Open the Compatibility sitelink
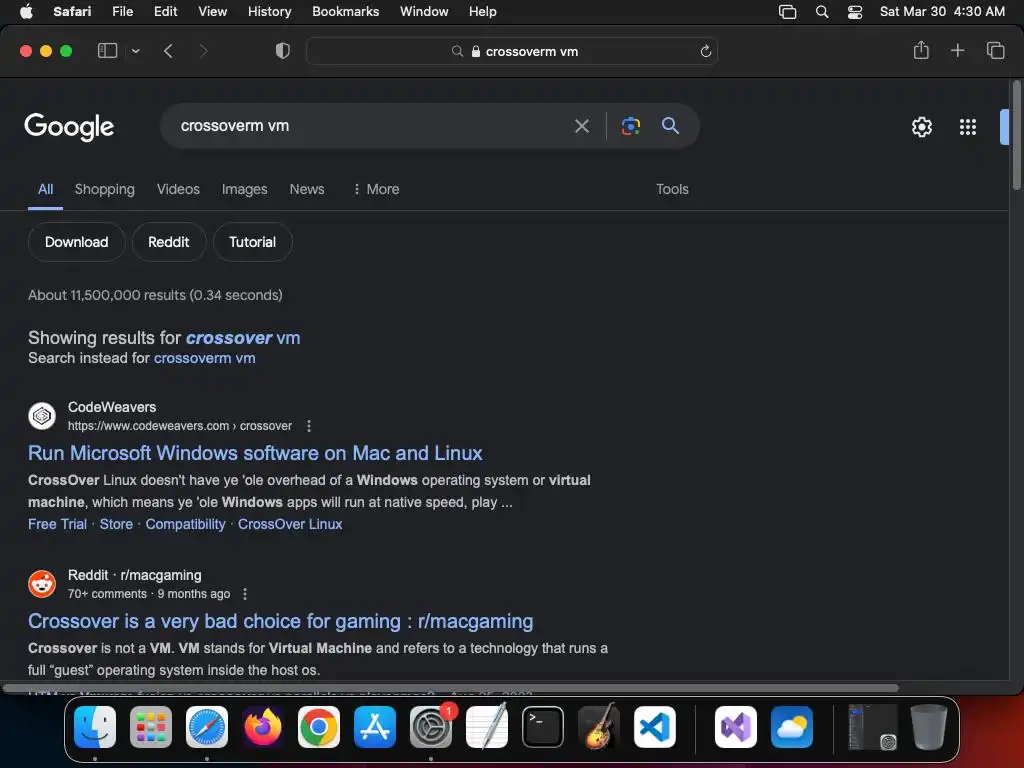Image resolution: width=1024 pixels, height=768 pixels. (x=185, y=524)
